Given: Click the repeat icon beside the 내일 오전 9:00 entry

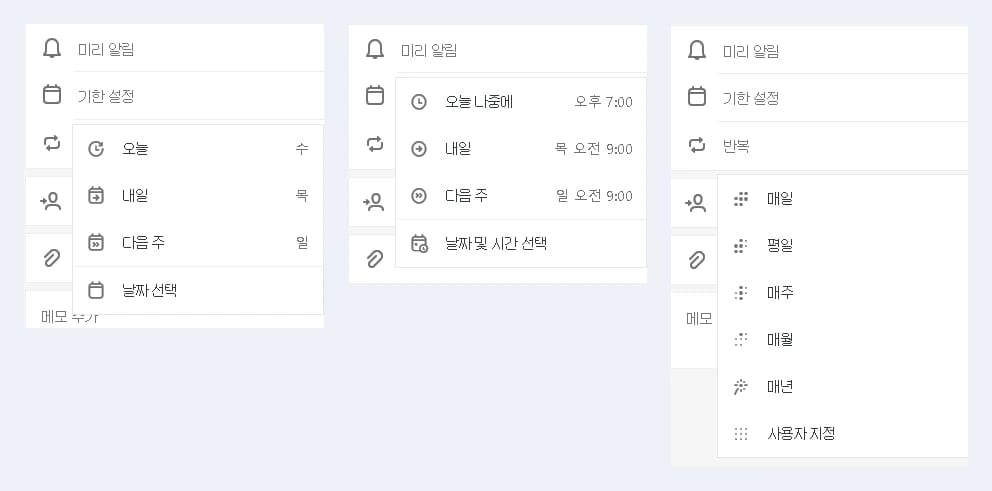Looking at the screenshot, I should [x=375, y=144].
